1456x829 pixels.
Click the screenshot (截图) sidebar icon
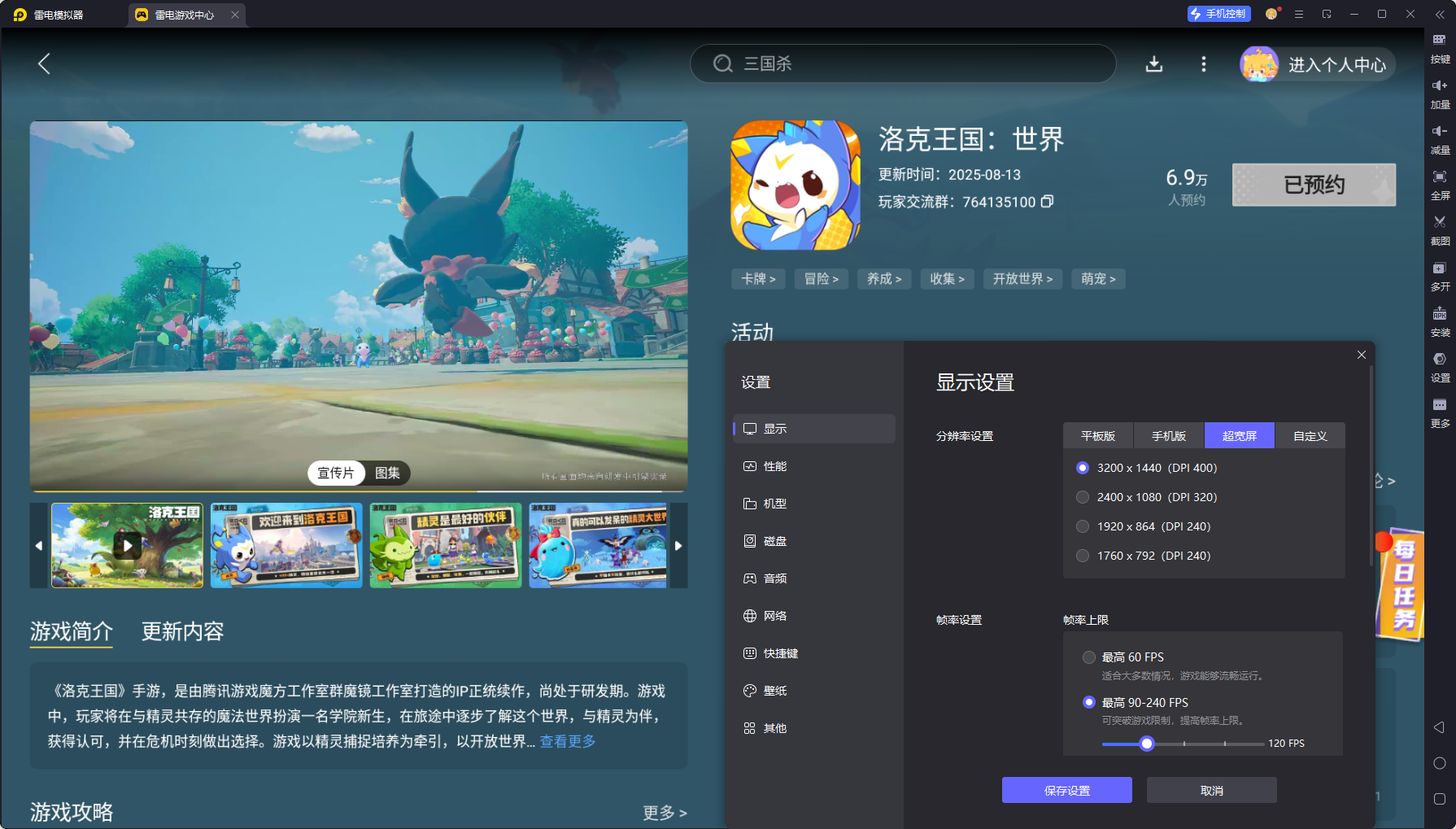1440,229
